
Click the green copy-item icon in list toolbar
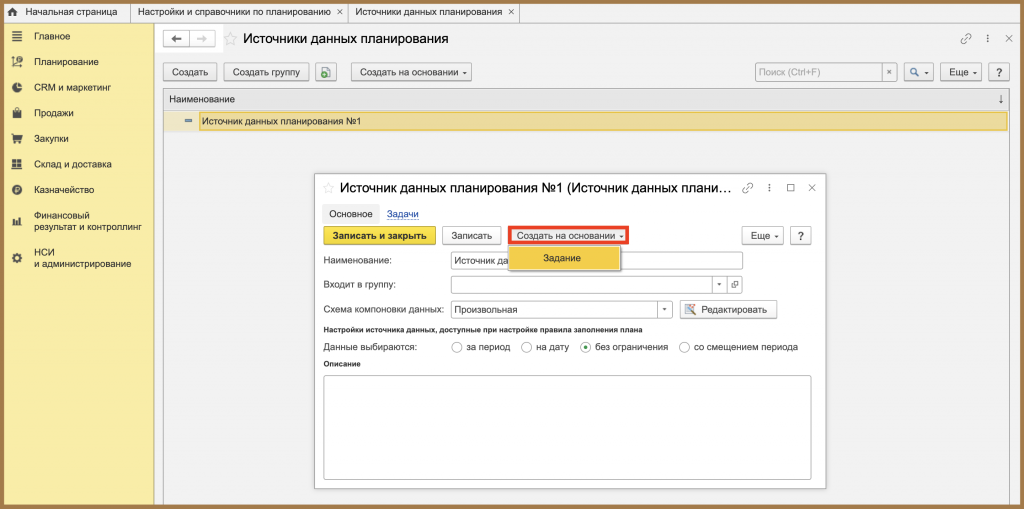[325, 73]
